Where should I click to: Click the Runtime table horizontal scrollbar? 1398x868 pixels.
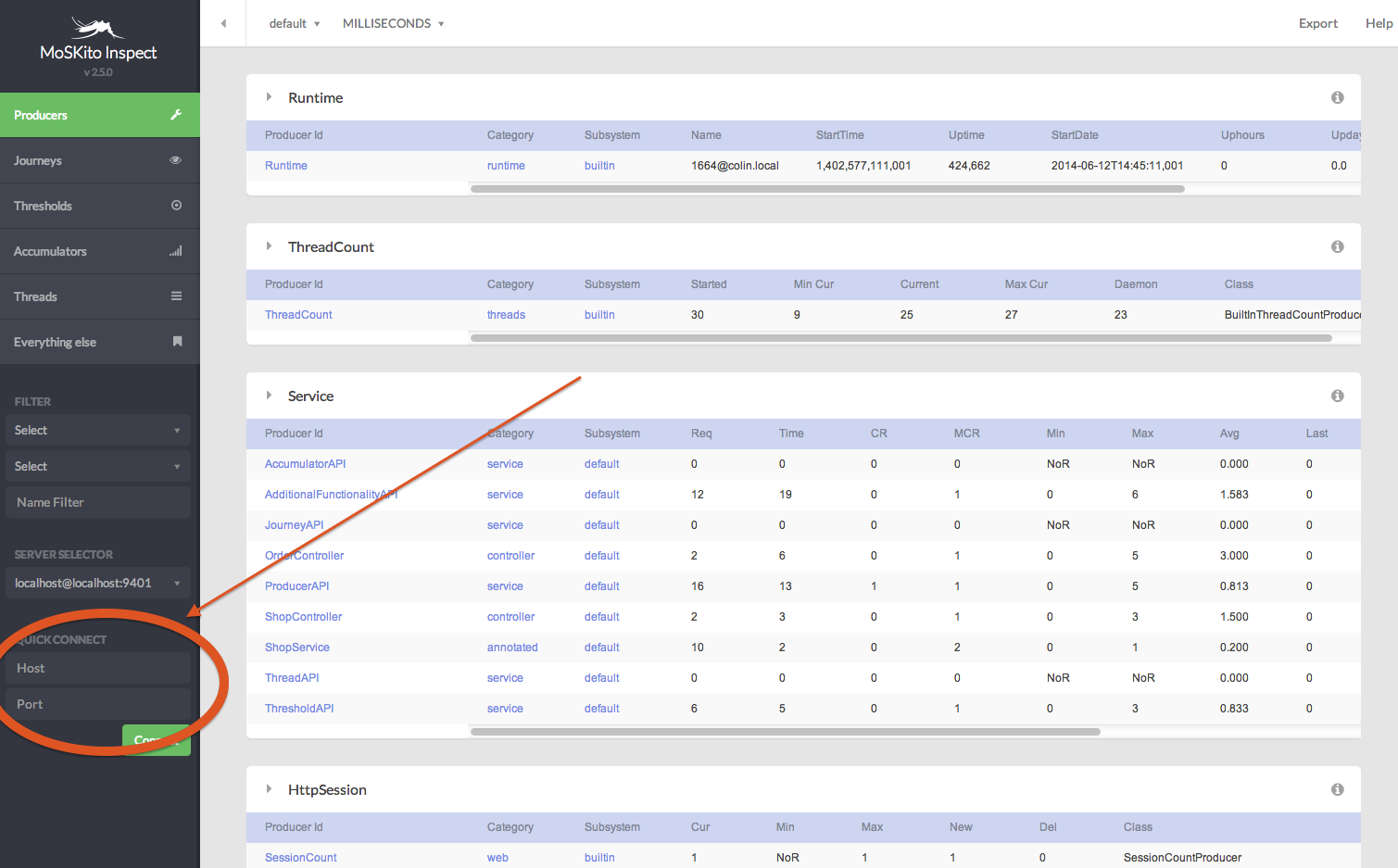click(827, 189)
